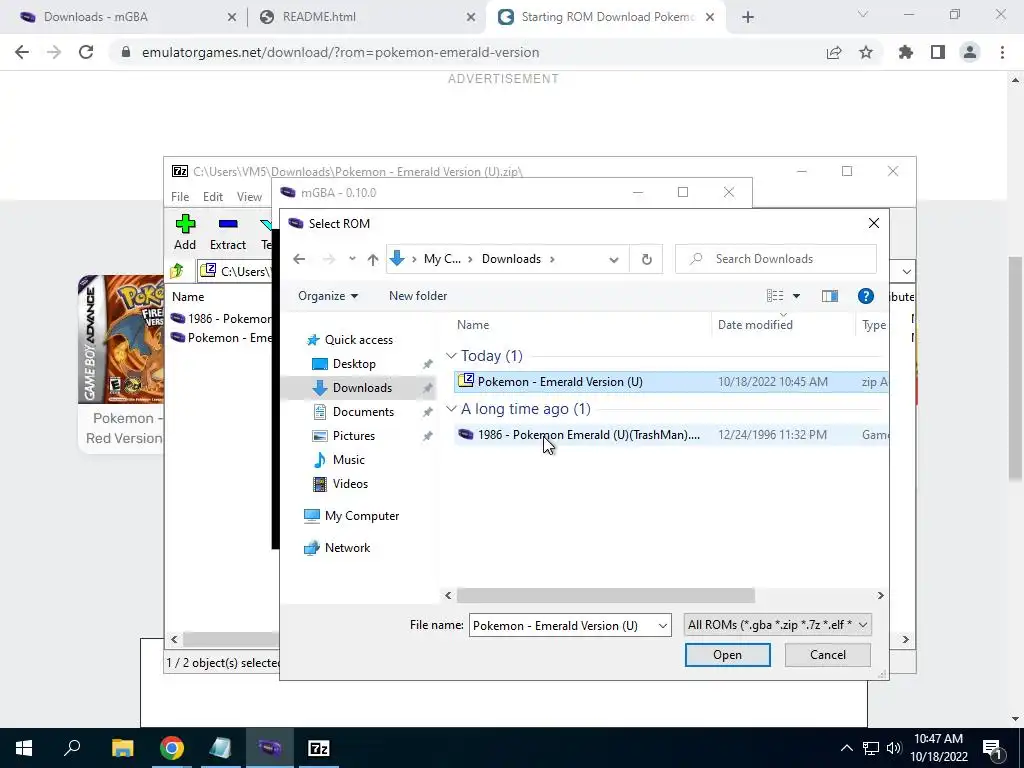Open the recent locations chevron in the dialog

(x=352, y=259)
